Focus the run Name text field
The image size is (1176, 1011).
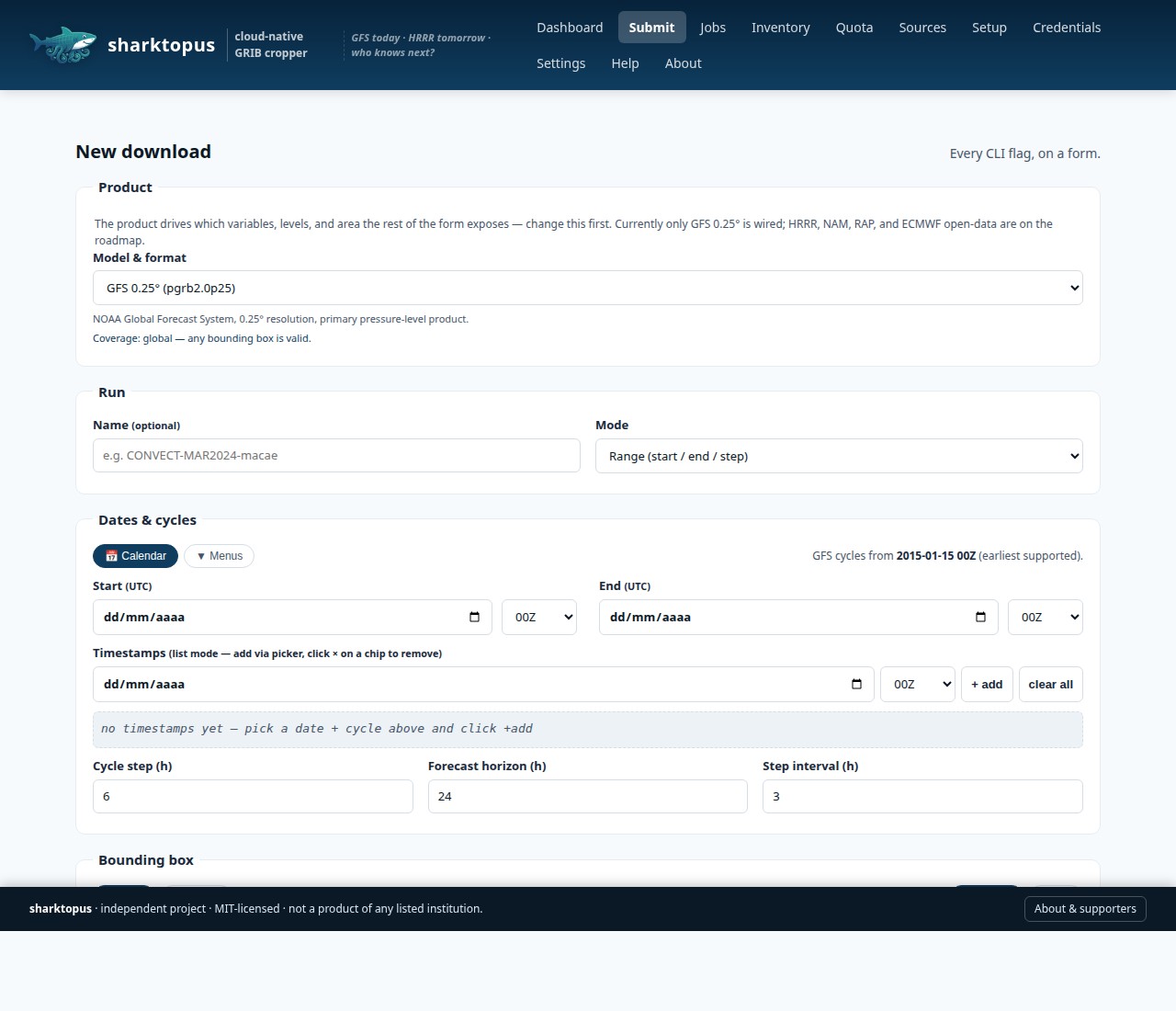(336, 456)
